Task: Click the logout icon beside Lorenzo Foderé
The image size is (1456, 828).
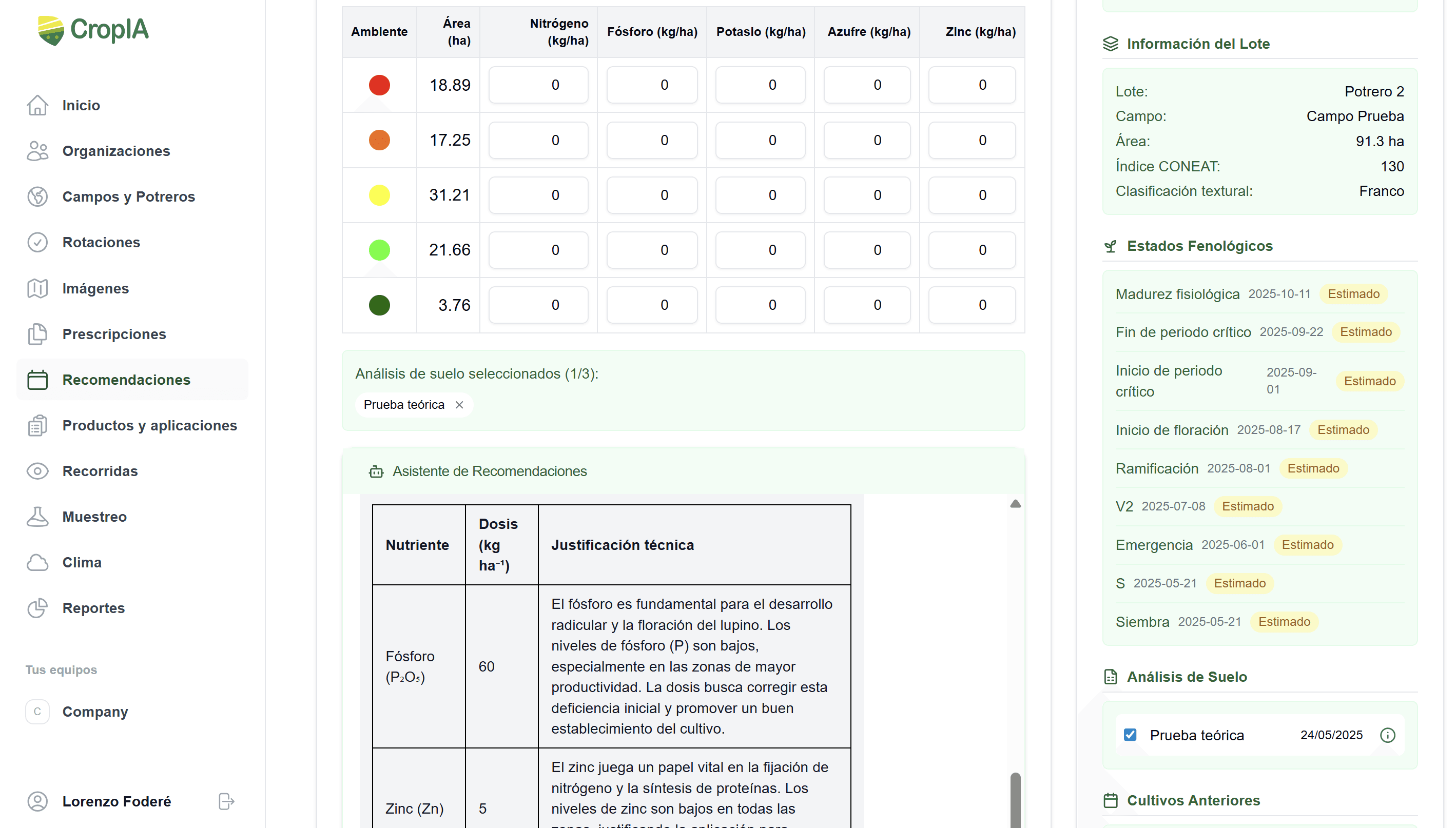Action: point(226,801)
